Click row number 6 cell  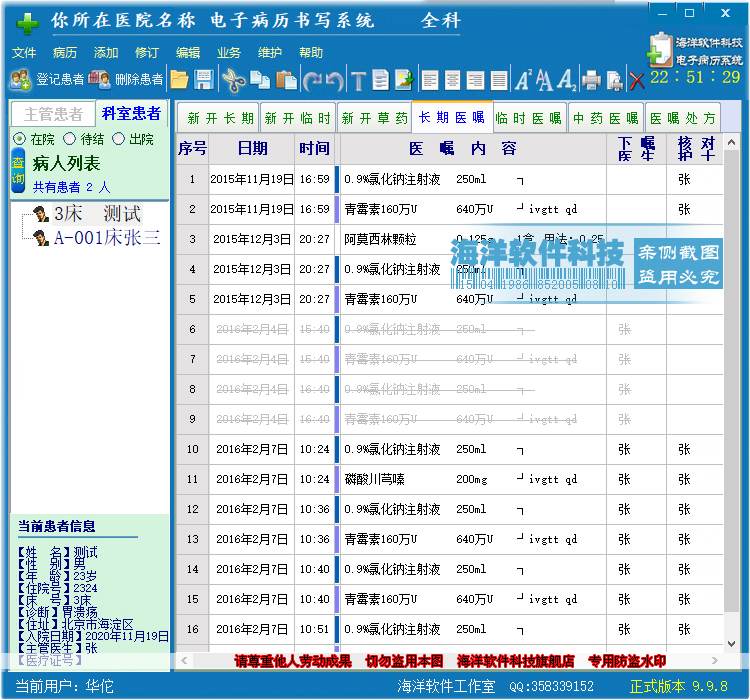(x=192, y=329)
